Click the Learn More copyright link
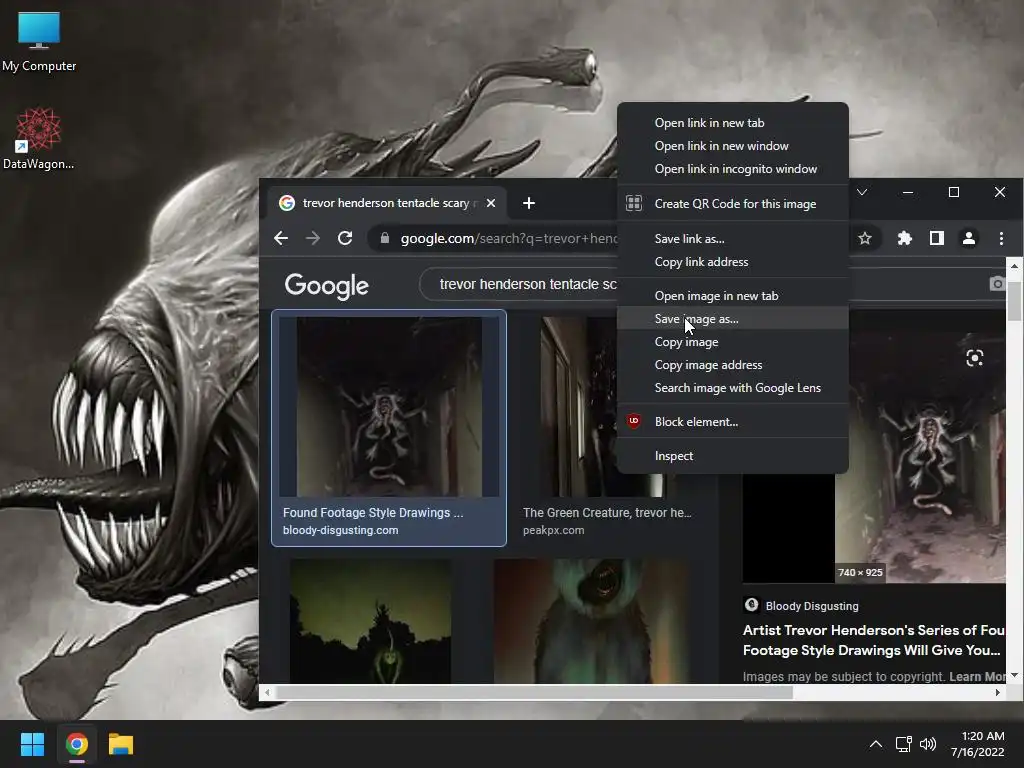This screenshot has width=1024, height=768. pos(977,677)
